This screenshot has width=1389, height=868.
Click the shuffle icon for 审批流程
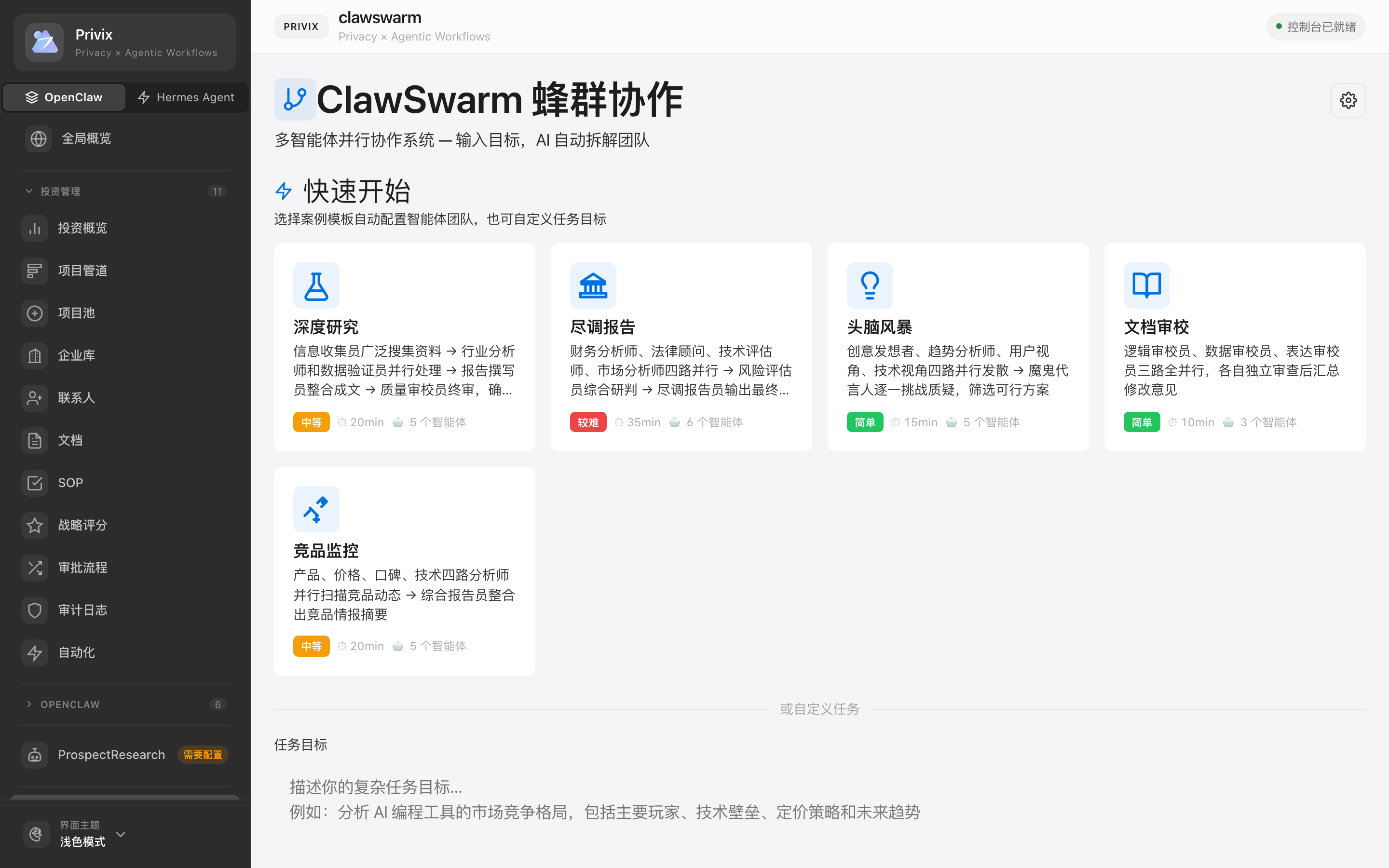(34, 568)
